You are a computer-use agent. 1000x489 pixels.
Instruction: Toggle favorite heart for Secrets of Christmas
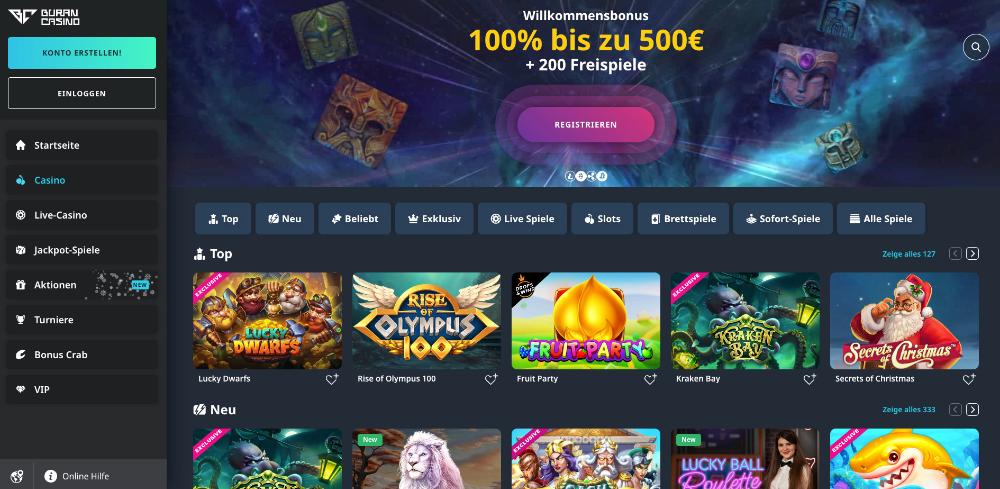tap(969, 379)
